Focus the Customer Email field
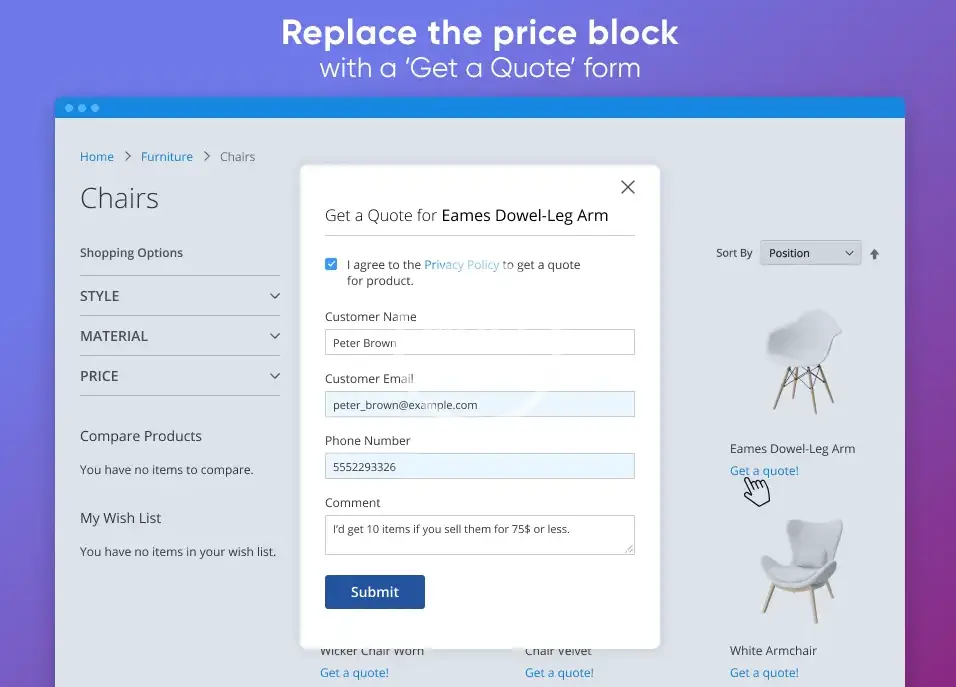This screenshot has width=956, height=687. click(479, 404)
